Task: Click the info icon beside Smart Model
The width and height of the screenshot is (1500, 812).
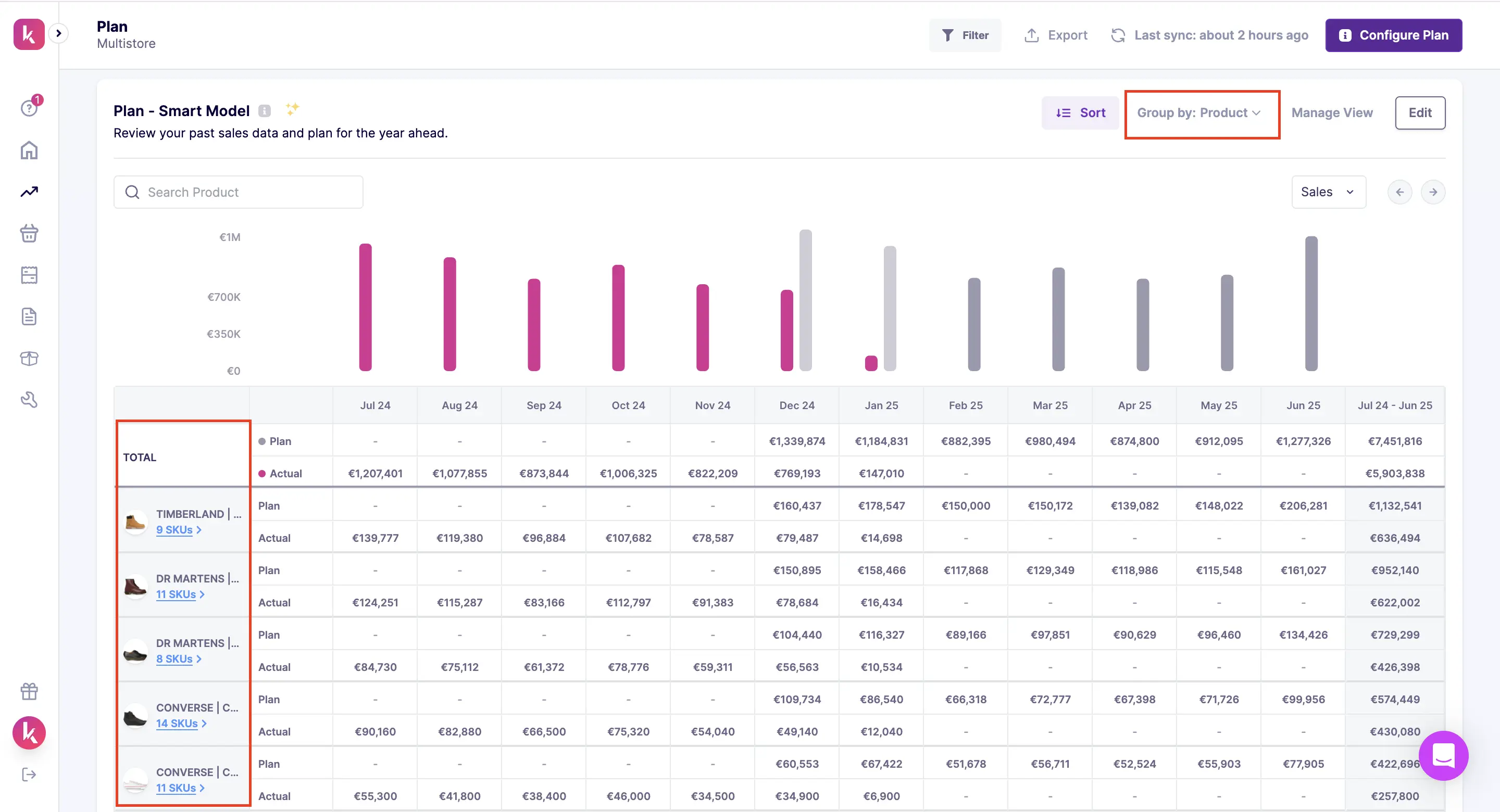Action: coord(265,110)
